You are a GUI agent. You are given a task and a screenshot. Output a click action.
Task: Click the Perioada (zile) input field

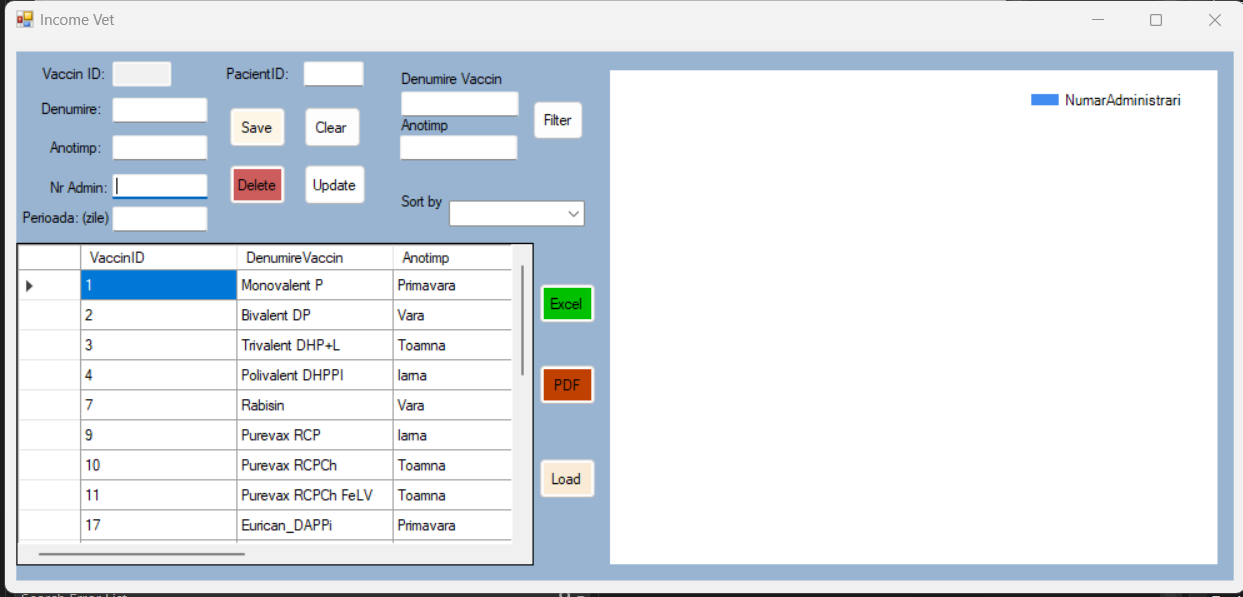coord(159,217)
